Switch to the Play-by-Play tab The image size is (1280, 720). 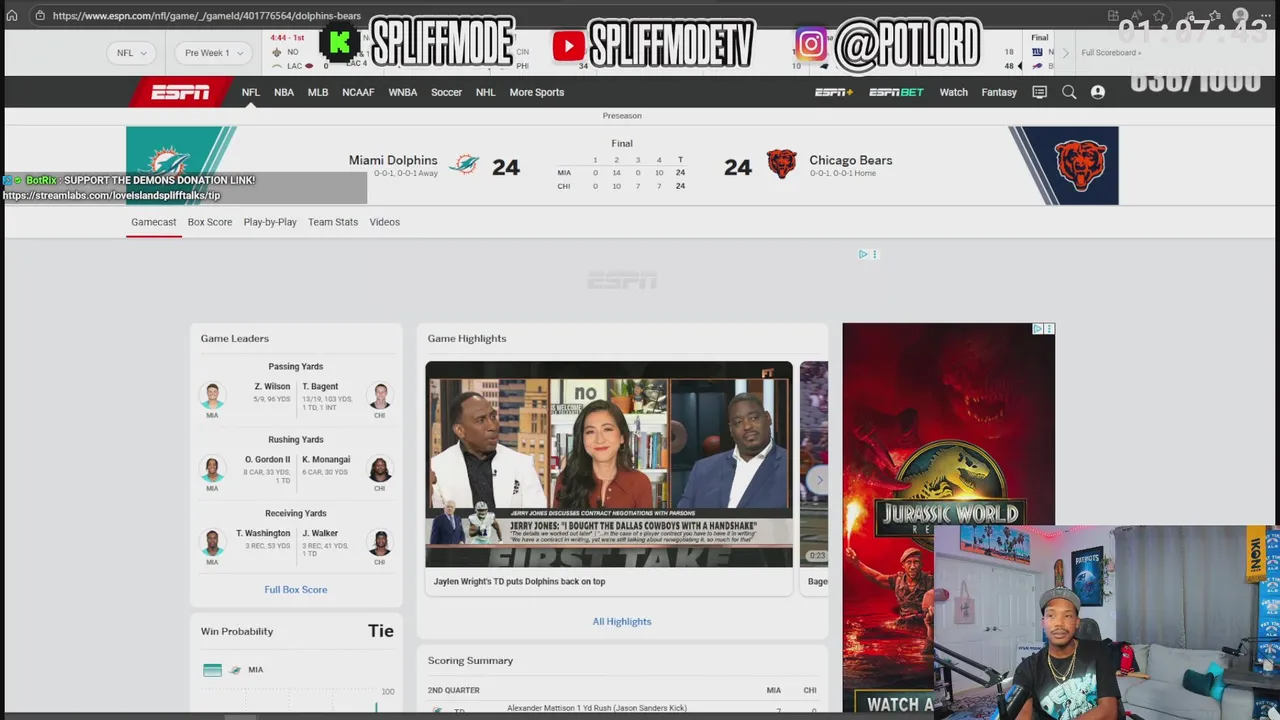[270, 222]
